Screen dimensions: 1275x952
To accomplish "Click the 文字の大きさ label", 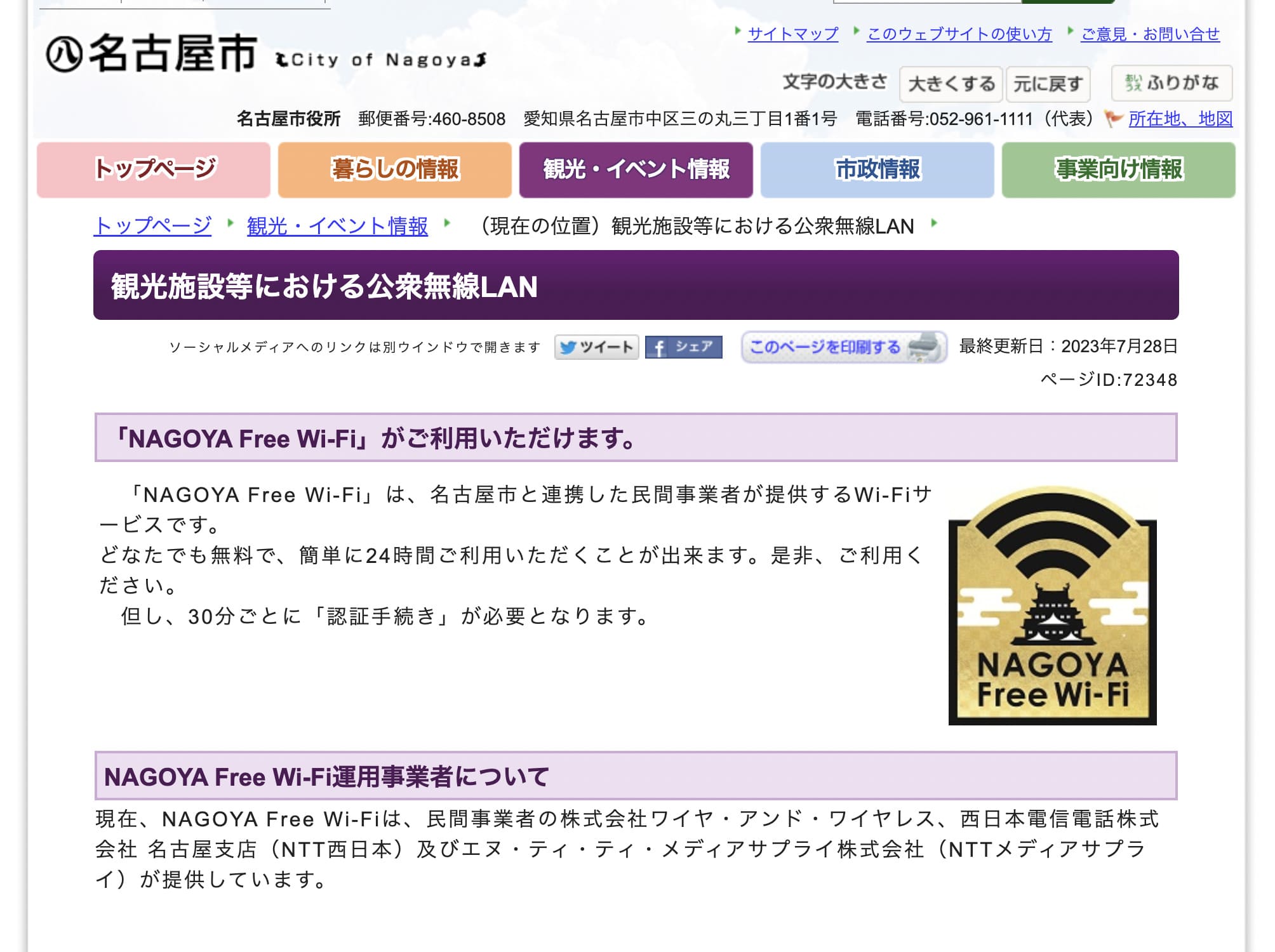I will coord(834,82).
